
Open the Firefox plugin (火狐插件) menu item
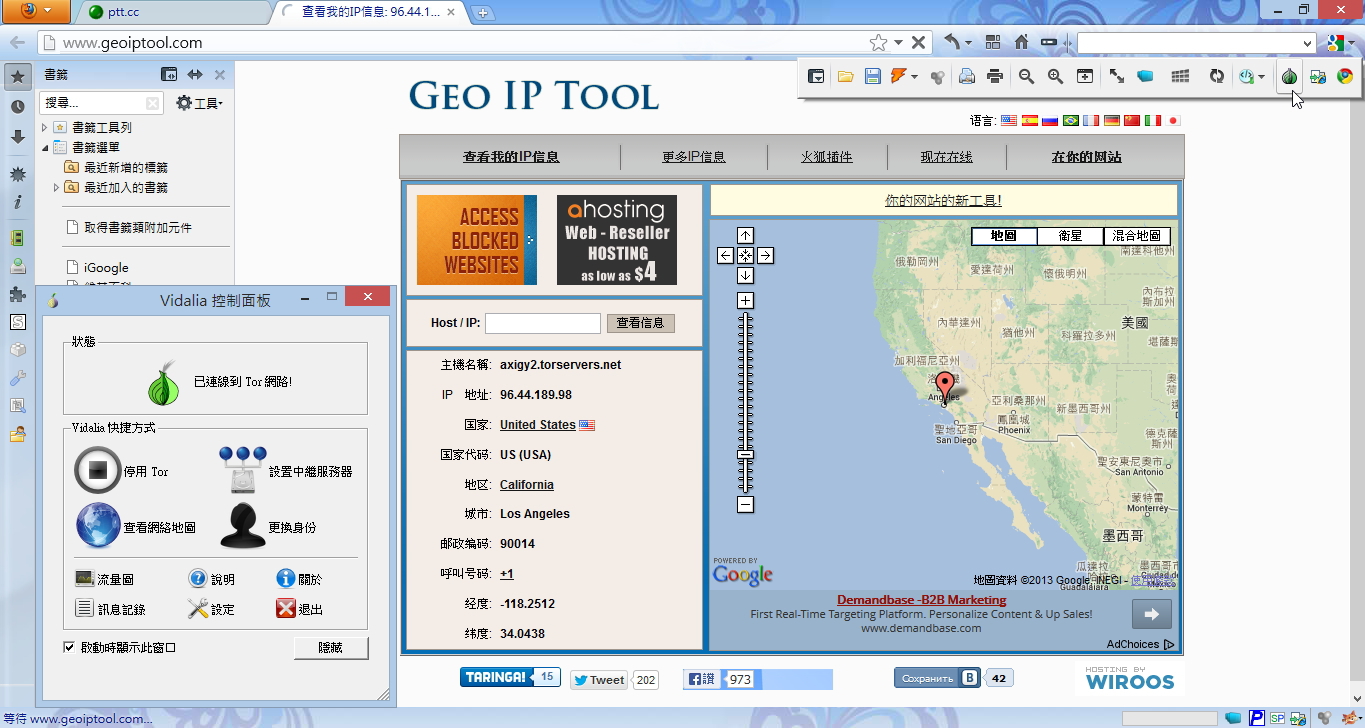tap(826, 157)
